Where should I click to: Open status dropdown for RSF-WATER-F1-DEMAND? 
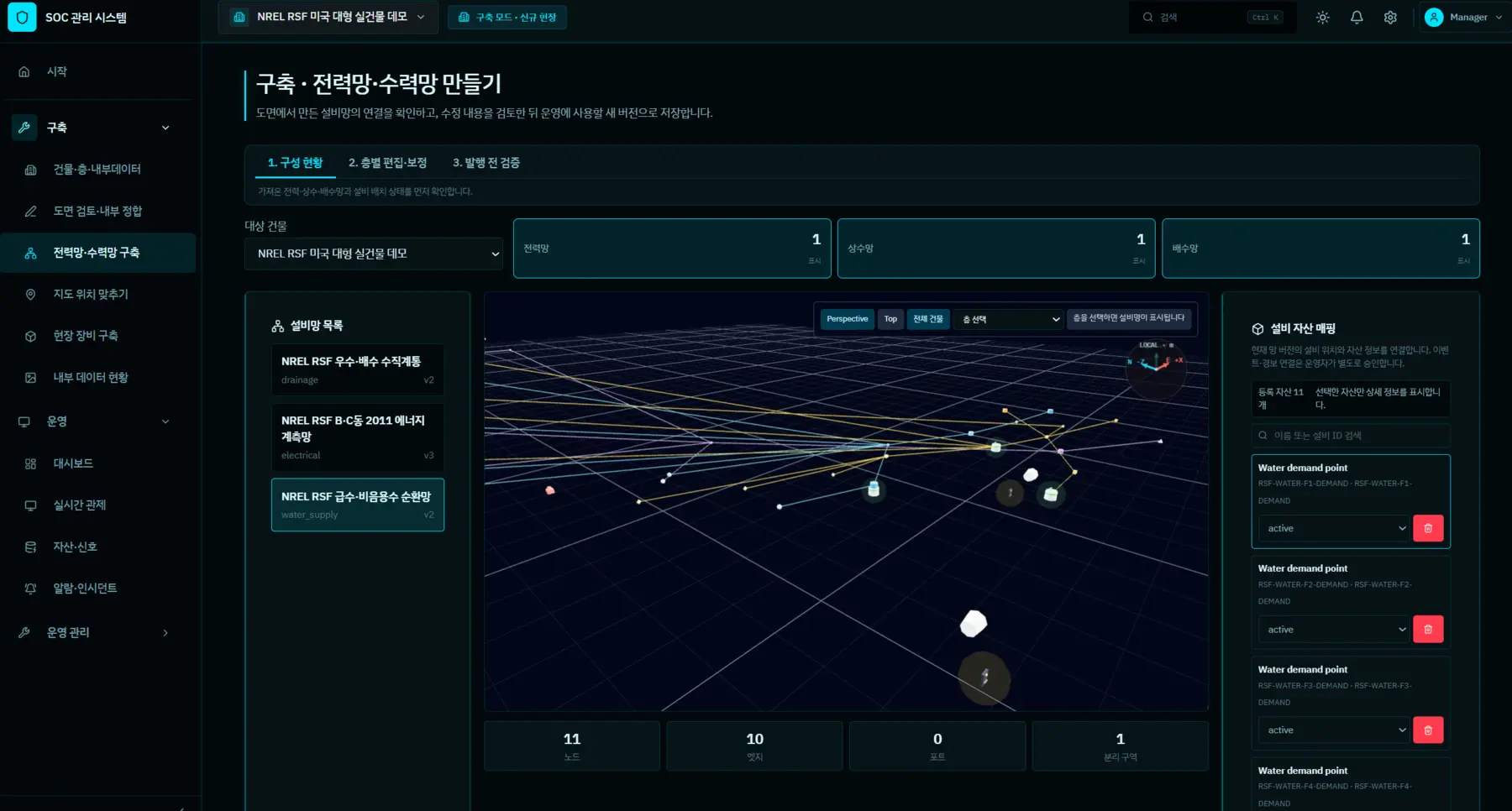(x=1332, y=529)
